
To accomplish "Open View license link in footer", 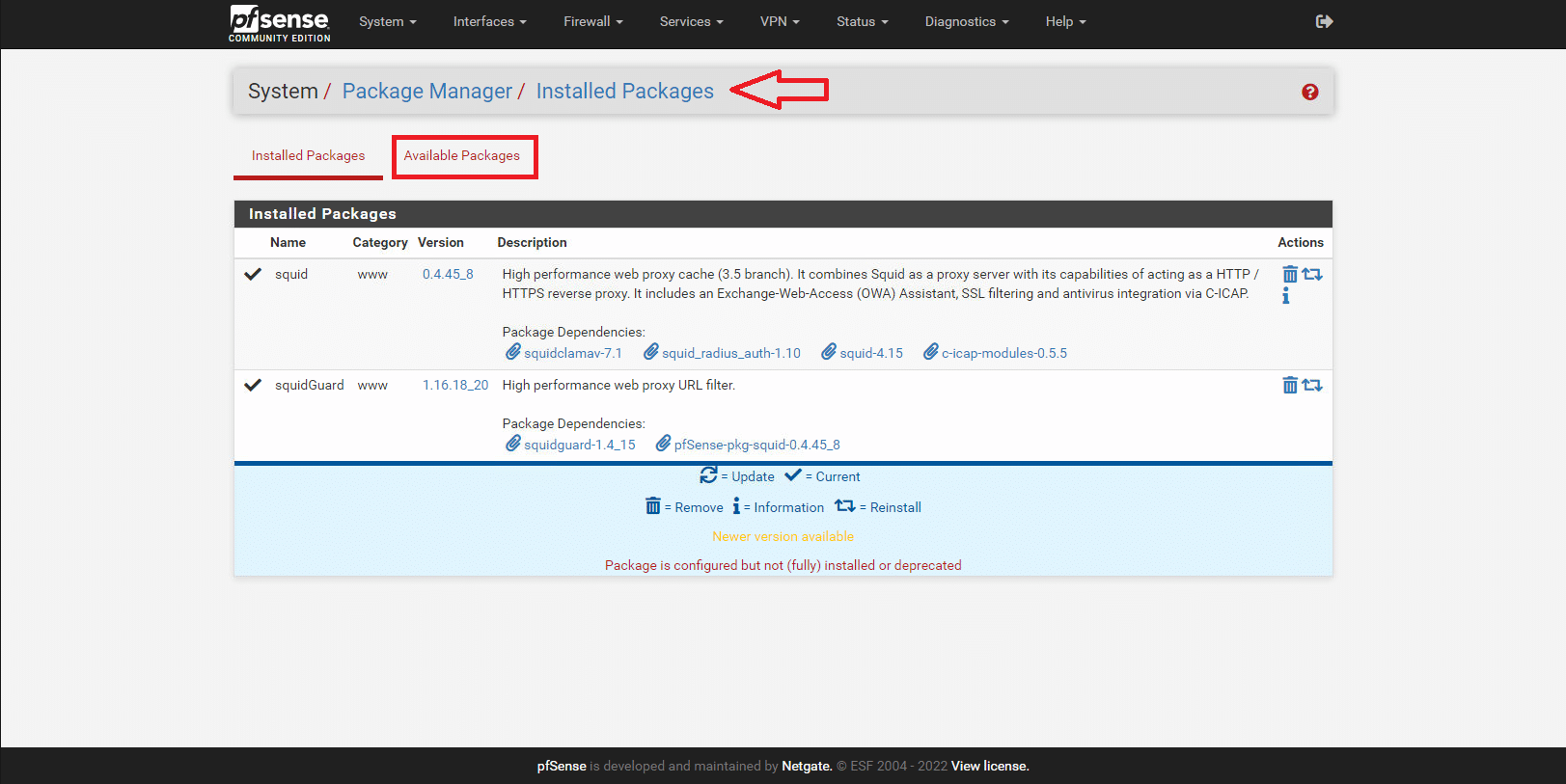I will click(990, 766).
